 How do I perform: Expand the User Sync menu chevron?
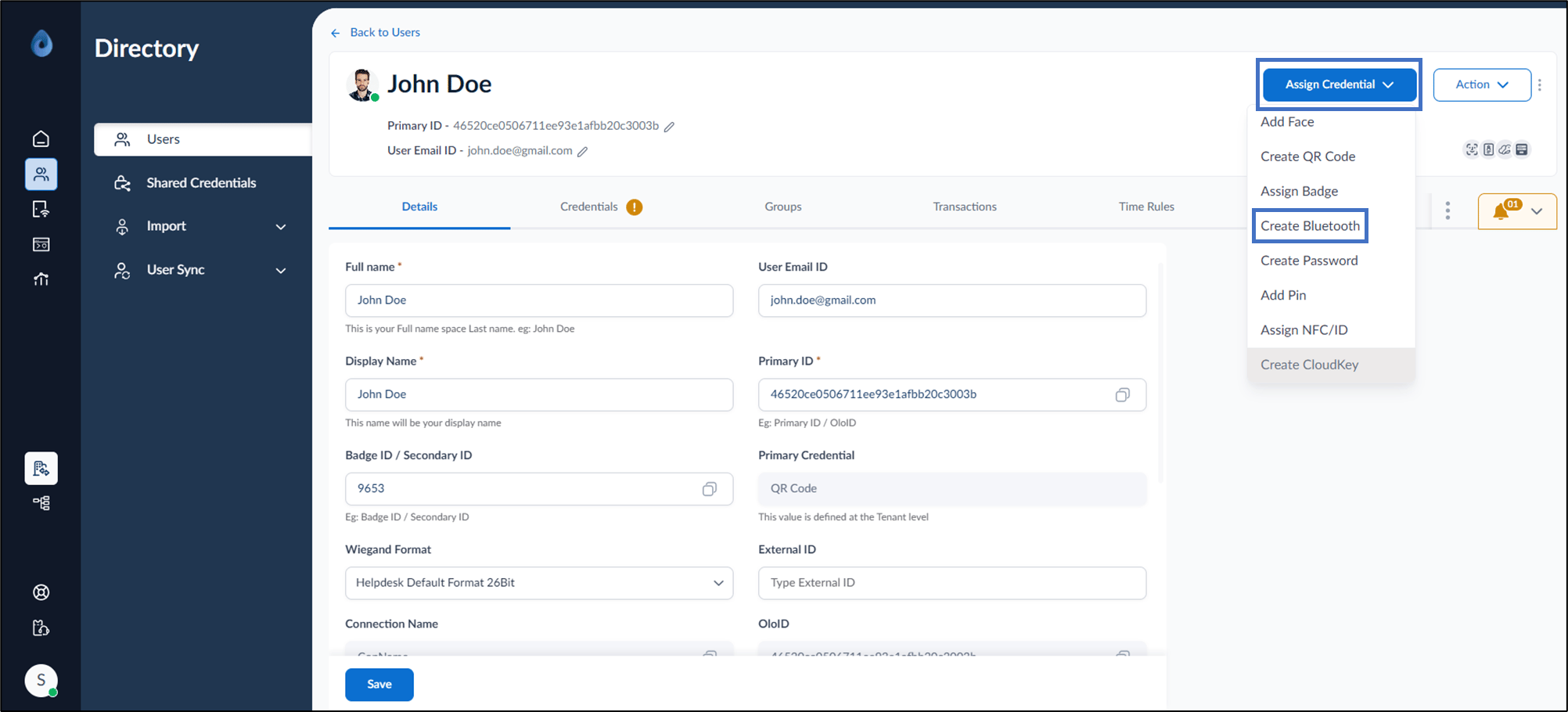281,271
